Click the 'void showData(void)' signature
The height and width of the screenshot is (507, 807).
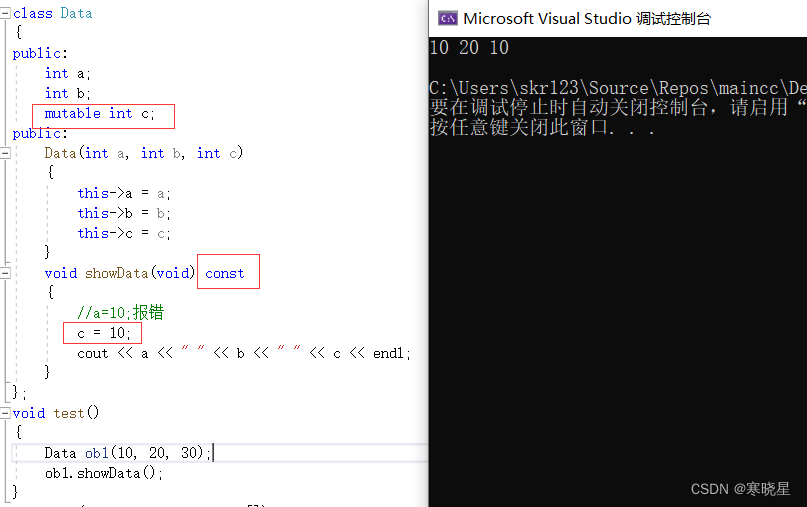(x=120, y=273)
